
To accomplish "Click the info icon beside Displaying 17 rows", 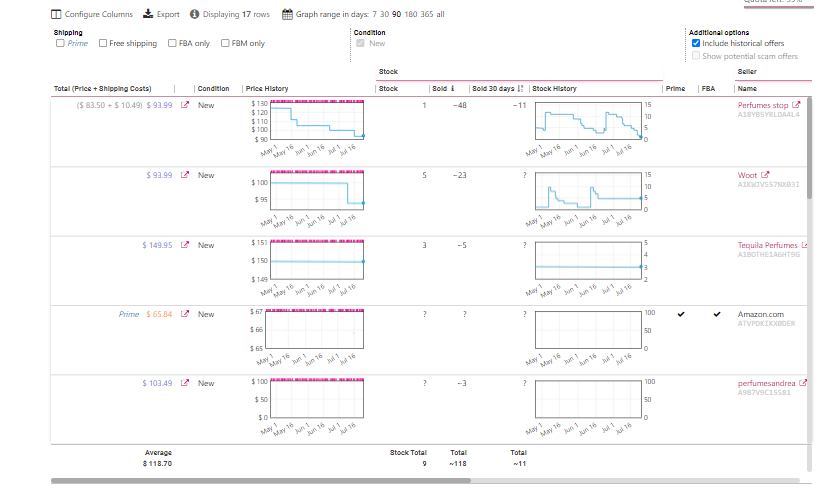I will 194,14.
